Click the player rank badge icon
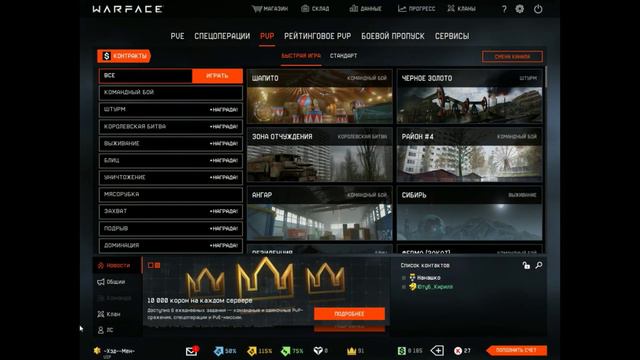The width and height of the screenshot is (640, 360). point(97,351)
